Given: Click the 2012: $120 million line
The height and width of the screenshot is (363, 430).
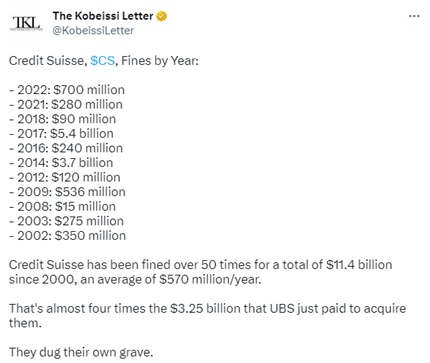Looking at the screenshot, I should [65, 177].
